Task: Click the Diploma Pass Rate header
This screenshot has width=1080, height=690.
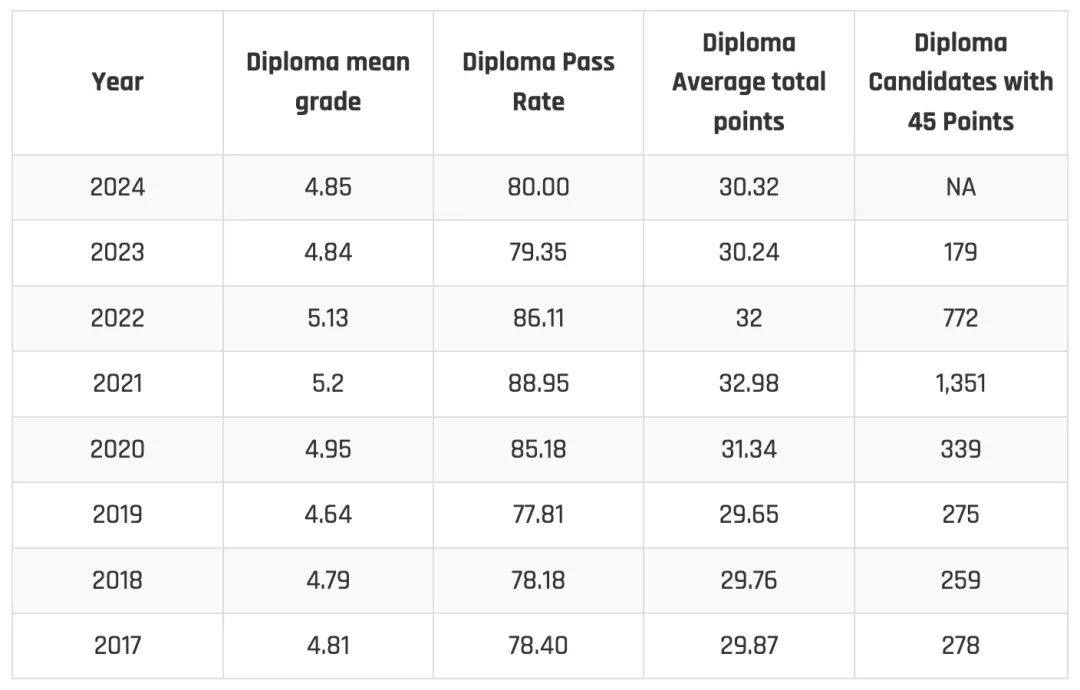Action: 538,82
